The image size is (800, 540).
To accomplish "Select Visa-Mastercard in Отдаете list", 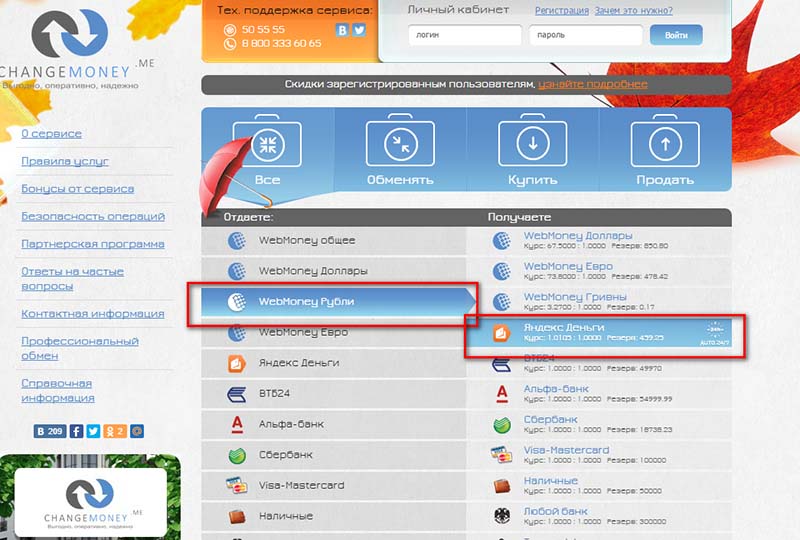I will [x=334, y=485].
